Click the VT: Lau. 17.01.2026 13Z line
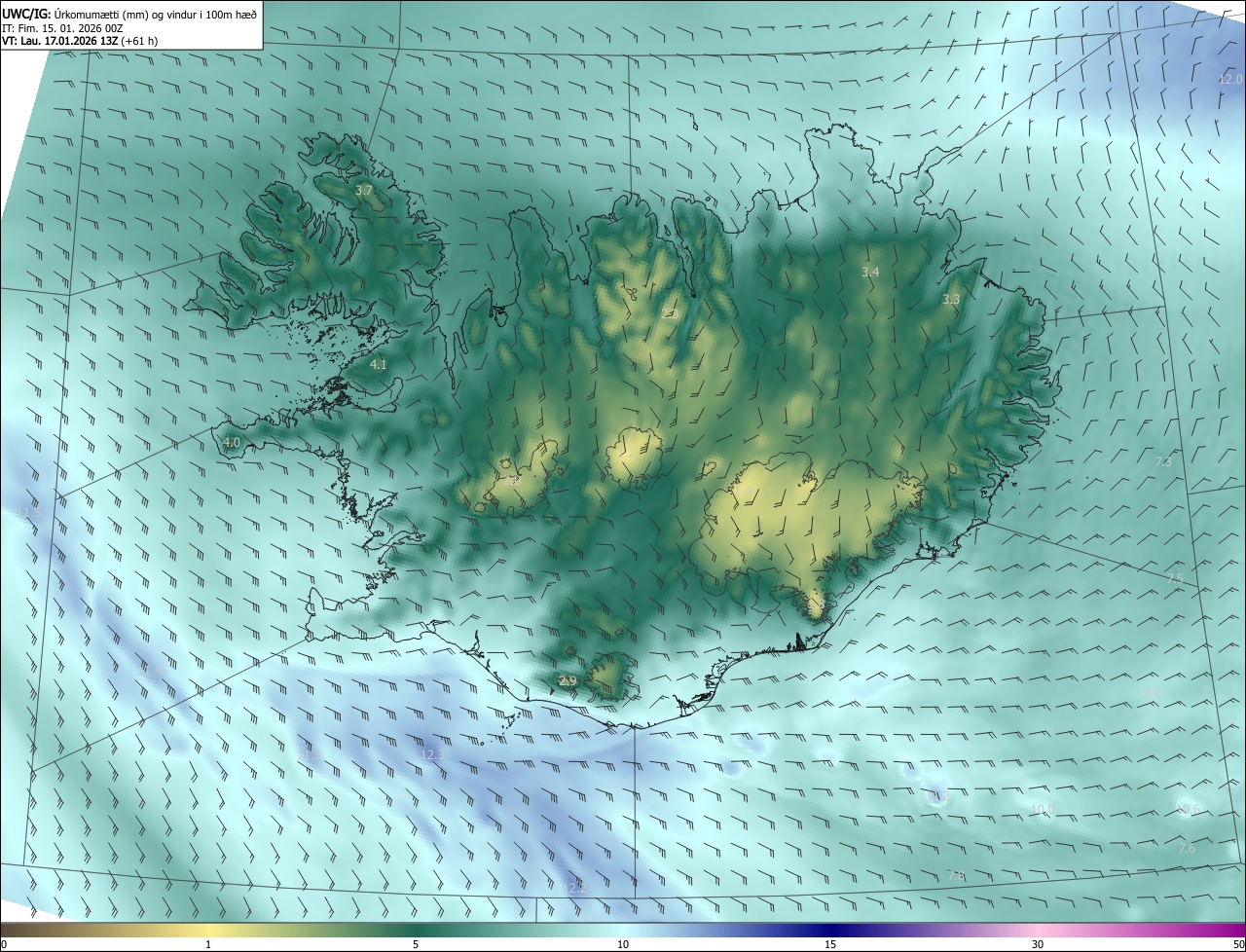The height and width of the screenshot is (952, 1246). click(81, 42)
